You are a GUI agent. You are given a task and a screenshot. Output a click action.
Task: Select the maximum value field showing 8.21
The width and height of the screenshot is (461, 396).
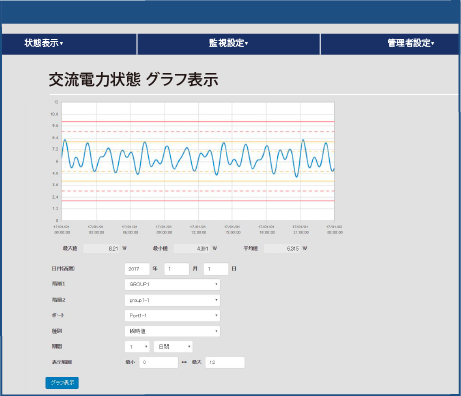[101, 249]
